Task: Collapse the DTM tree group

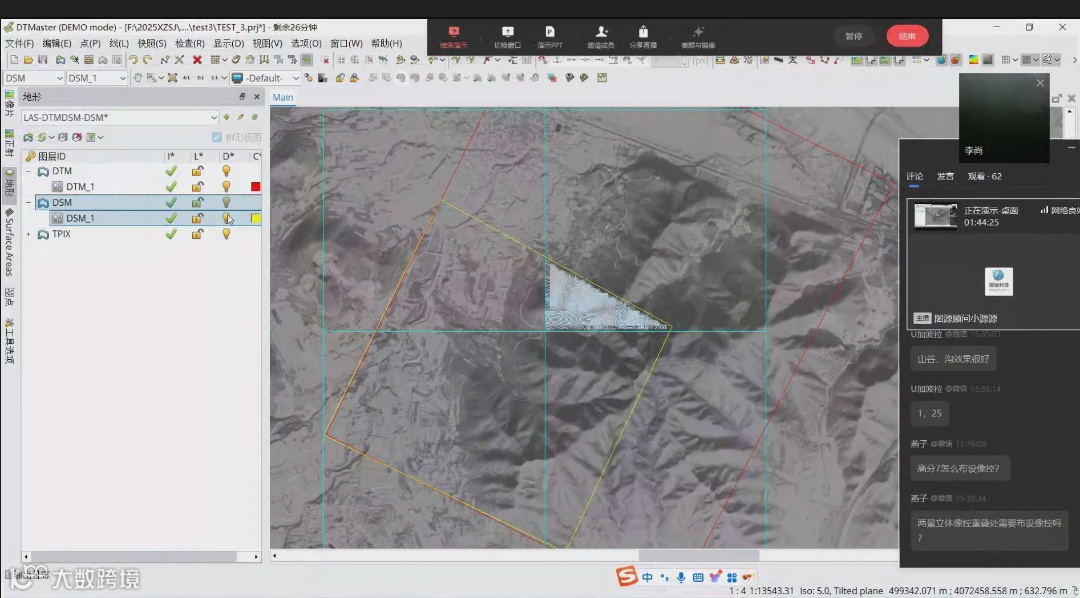Action: (x=29, y=171)
